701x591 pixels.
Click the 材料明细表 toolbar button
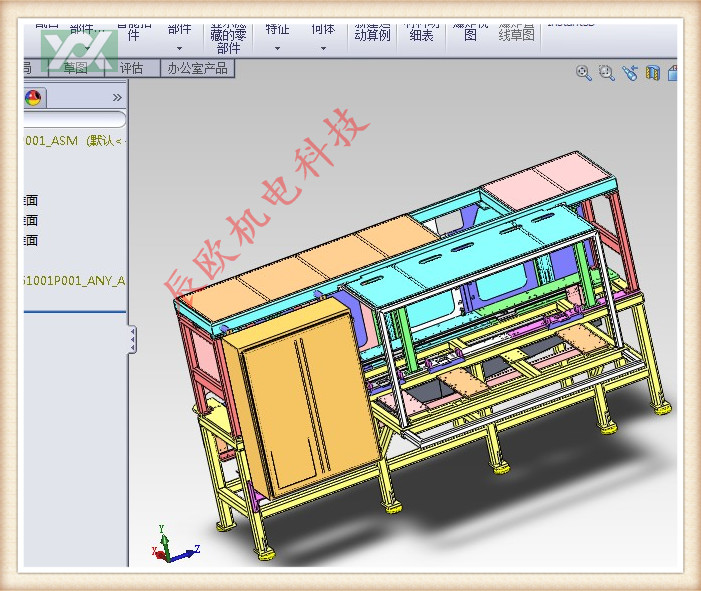coord(421,33)
